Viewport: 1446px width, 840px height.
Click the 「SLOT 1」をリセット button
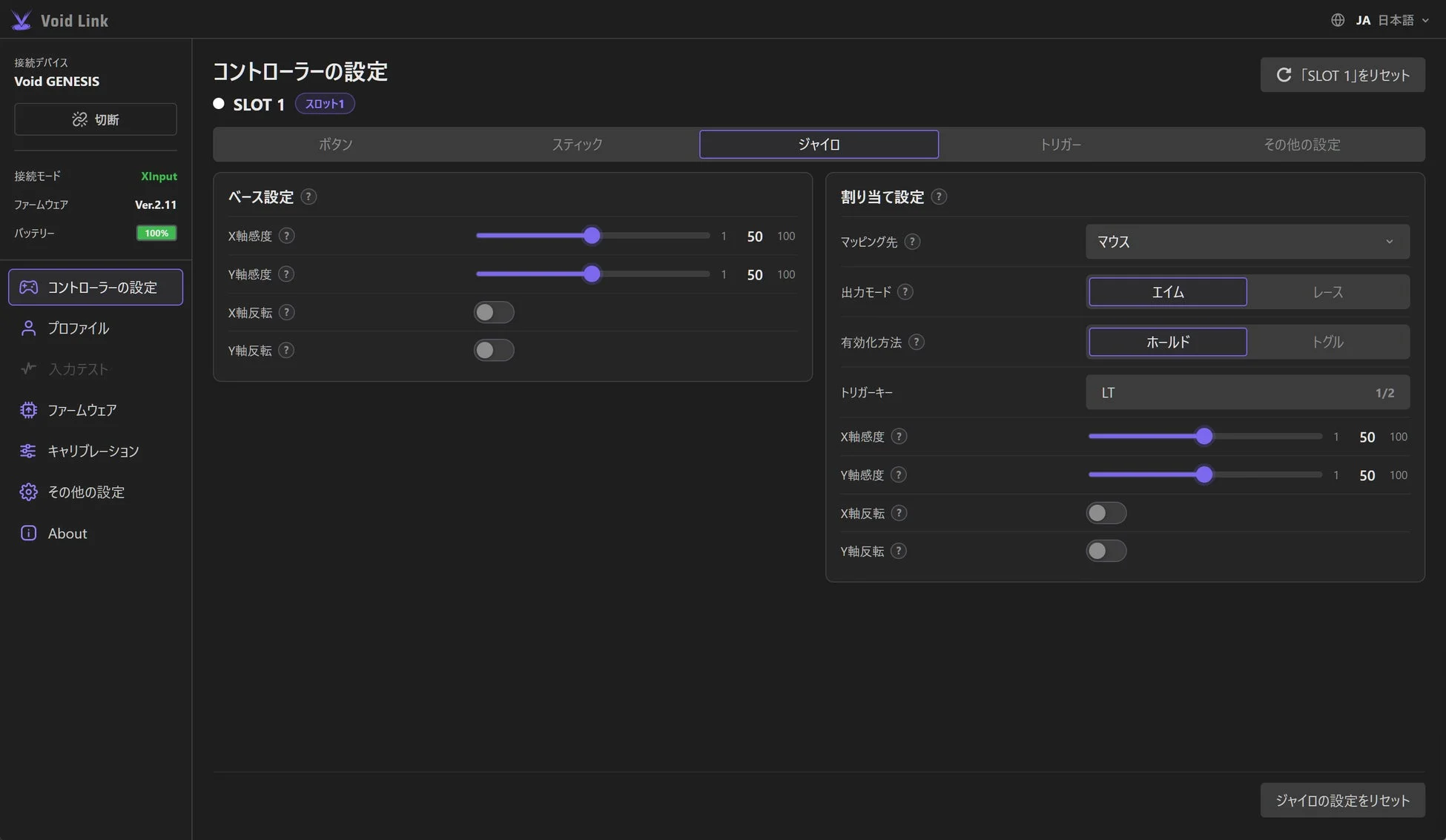pos(1342,75)
